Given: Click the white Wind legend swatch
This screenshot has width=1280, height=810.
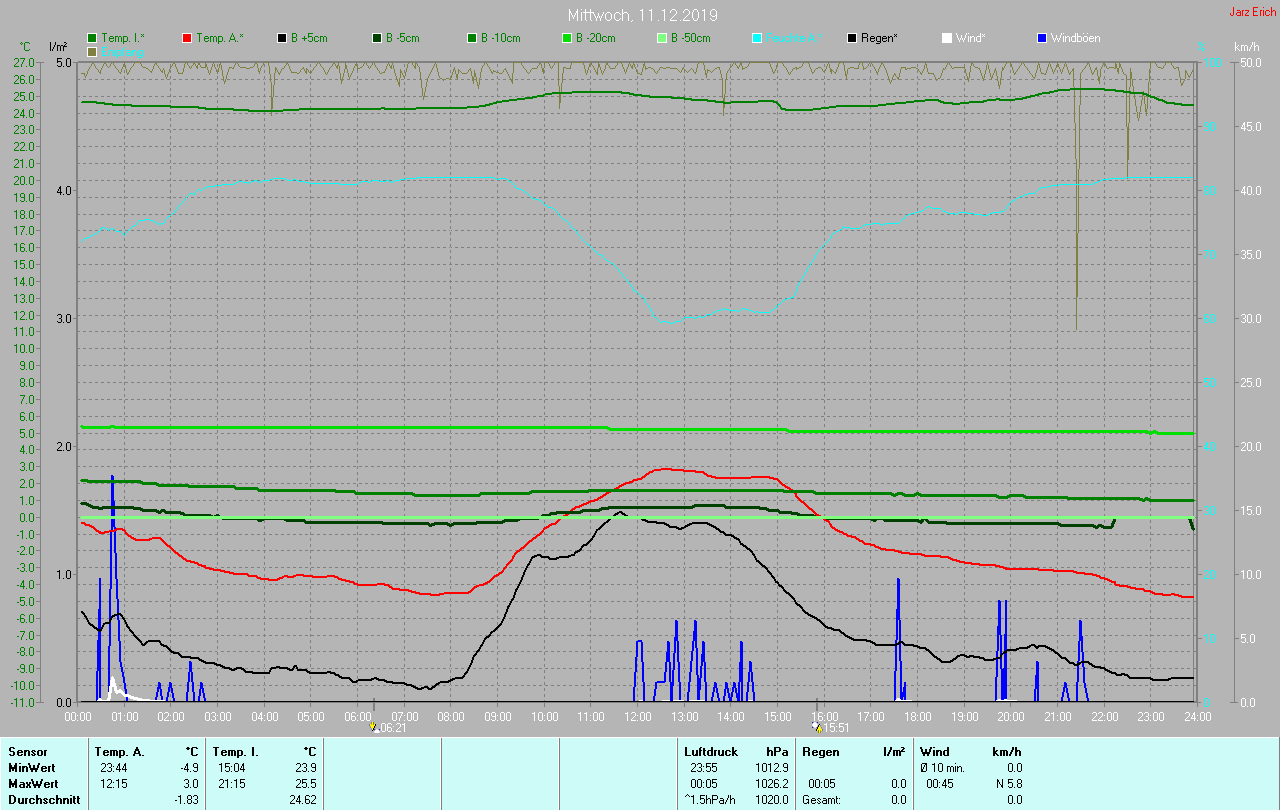Looking at the screenshot, I should pos(947,38).
